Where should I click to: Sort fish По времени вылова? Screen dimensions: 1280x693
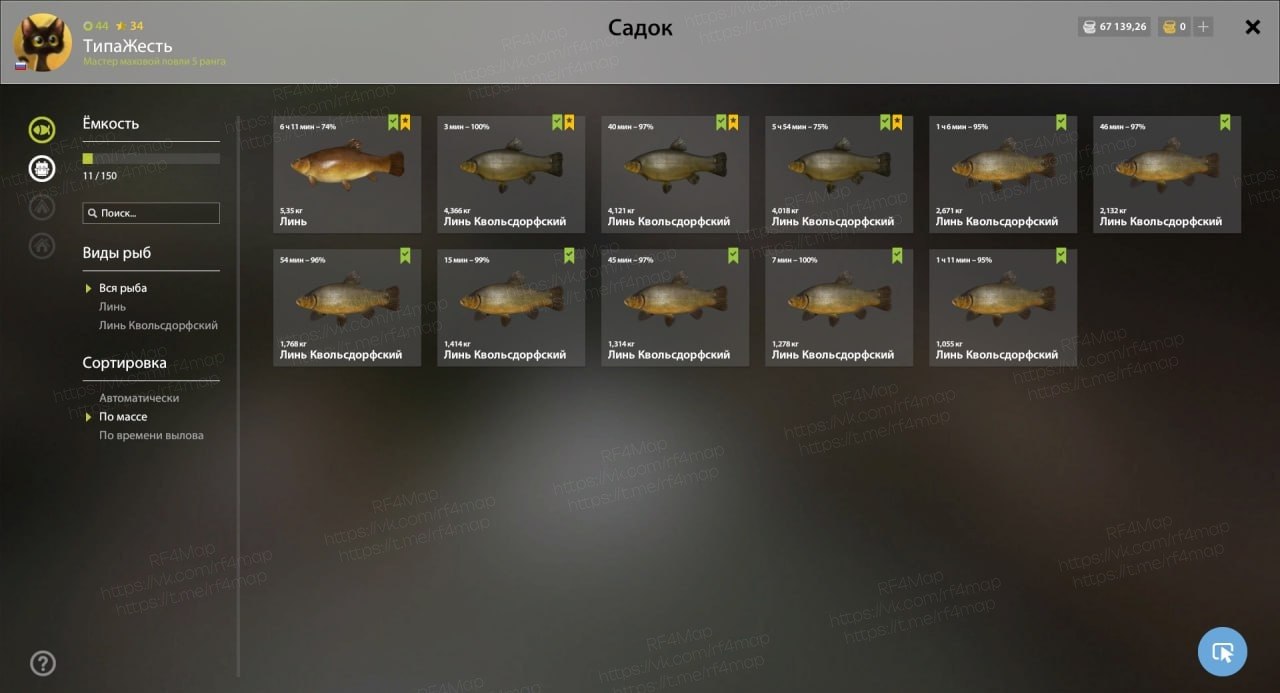pyautogui.click(x=151, y=436)
